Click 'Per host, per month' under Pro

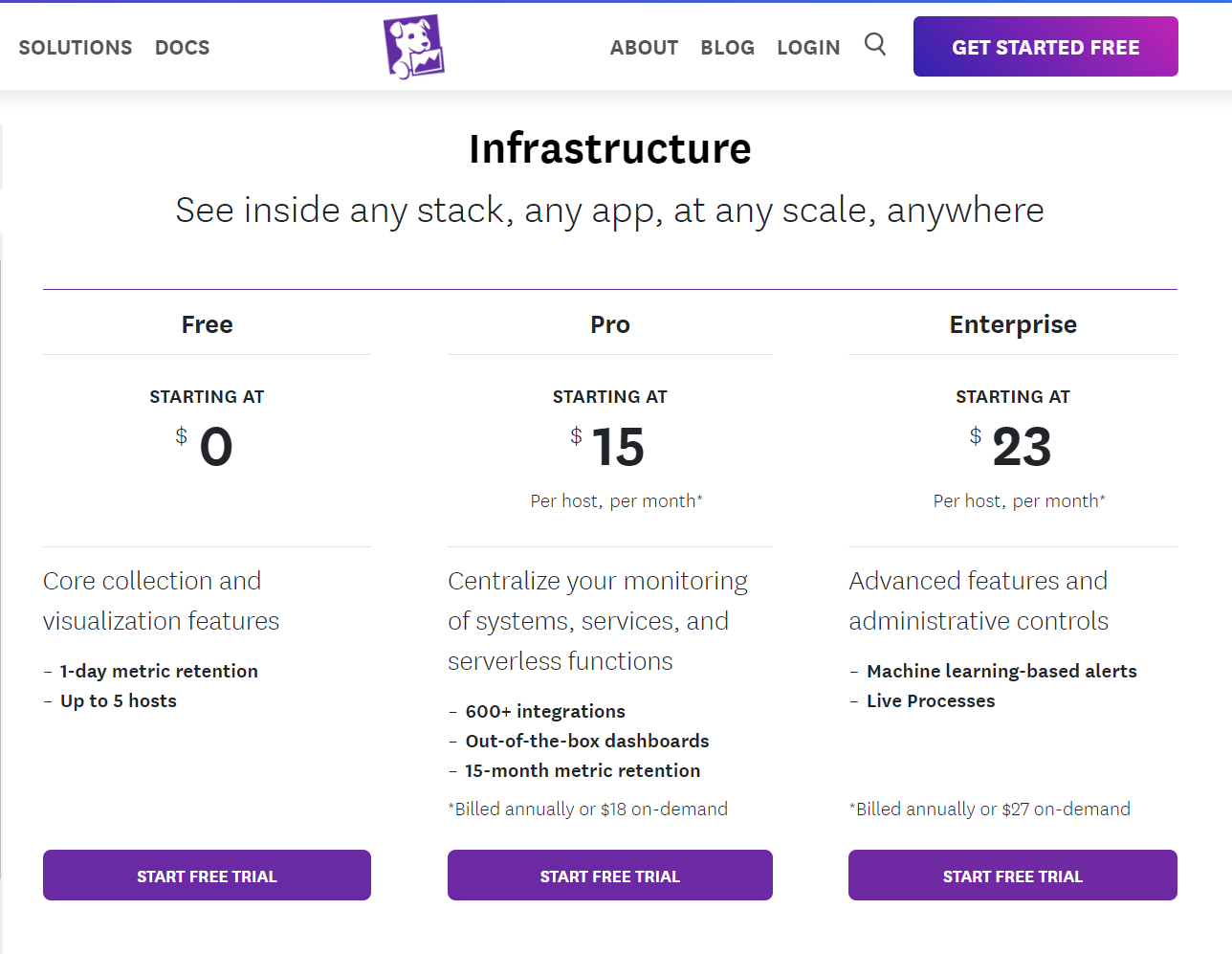click(x=617, y=500)
